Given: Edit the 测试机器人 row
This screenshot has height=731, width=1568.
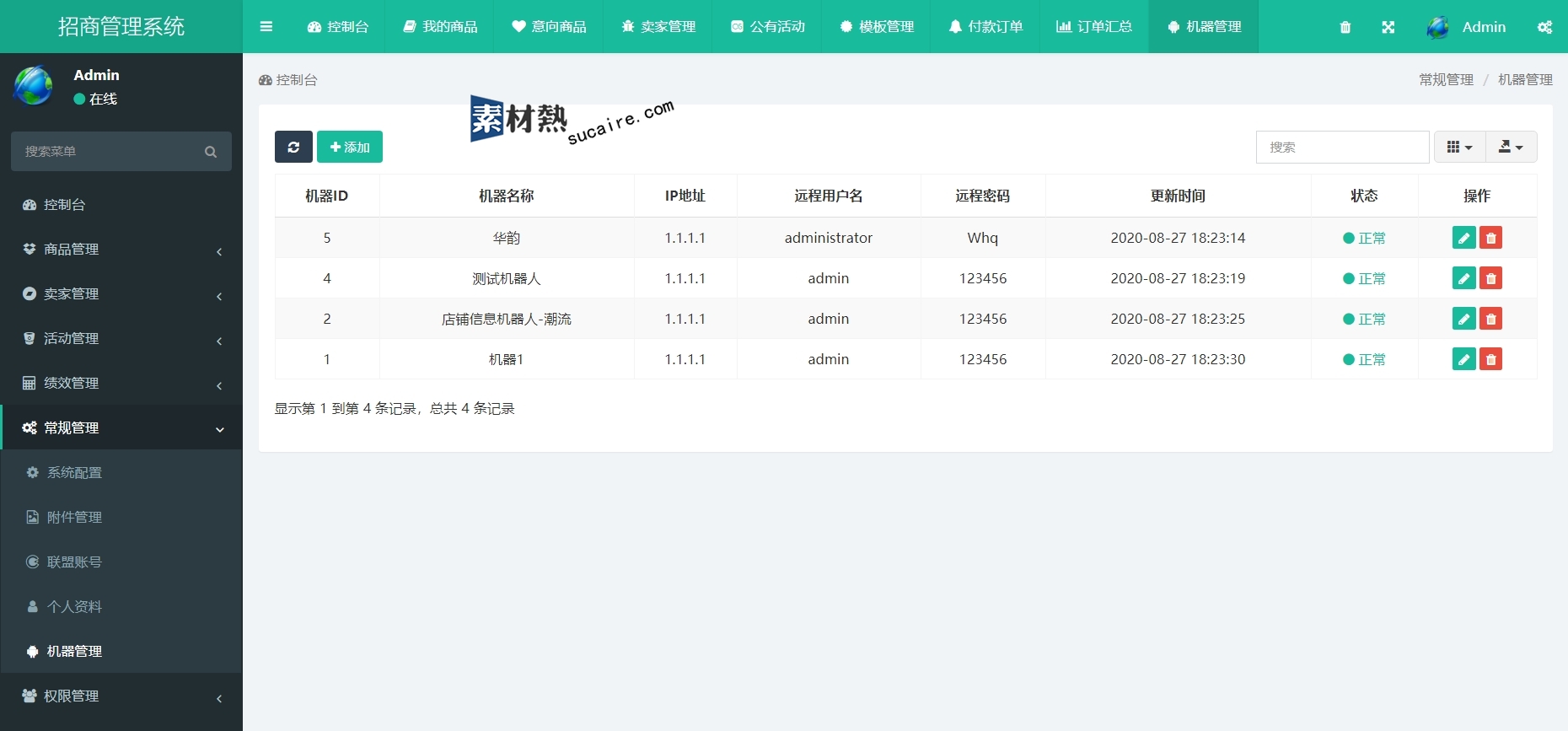Looking at the screenshot, I should (x=1464, y=278).
